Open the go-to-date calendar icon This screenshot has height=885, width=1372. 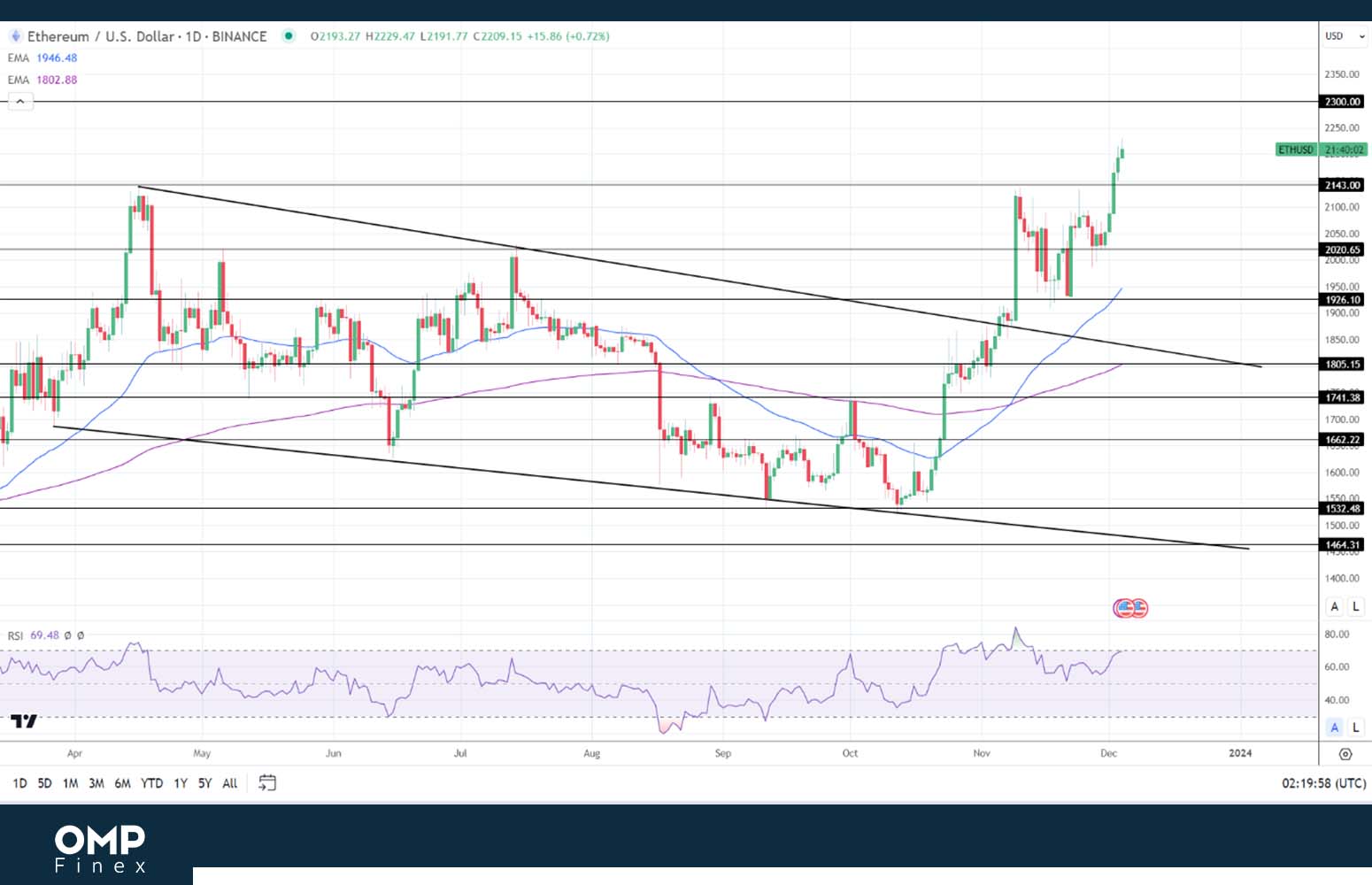tap(267, 783)
